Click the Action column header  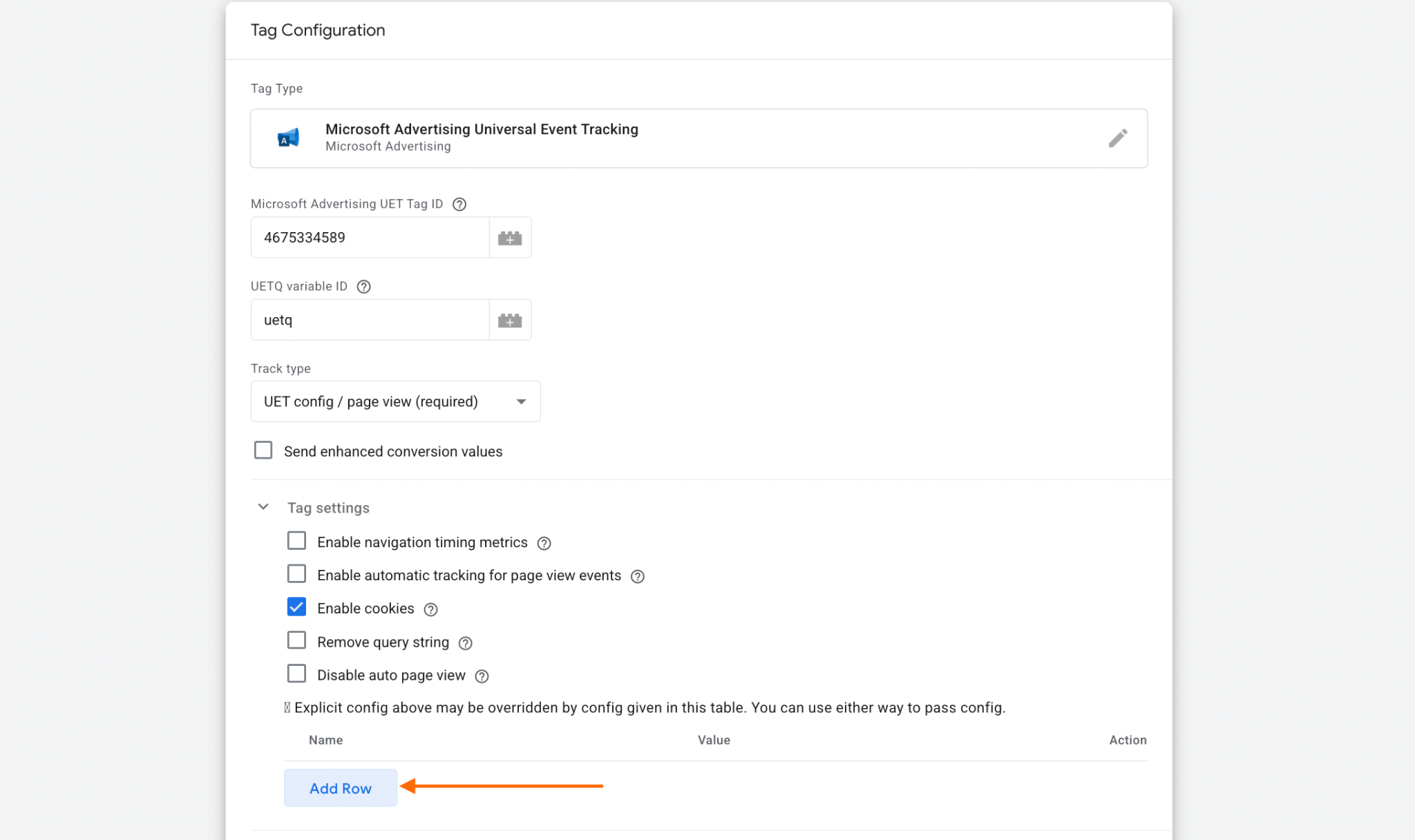(x=1128, y=740)
